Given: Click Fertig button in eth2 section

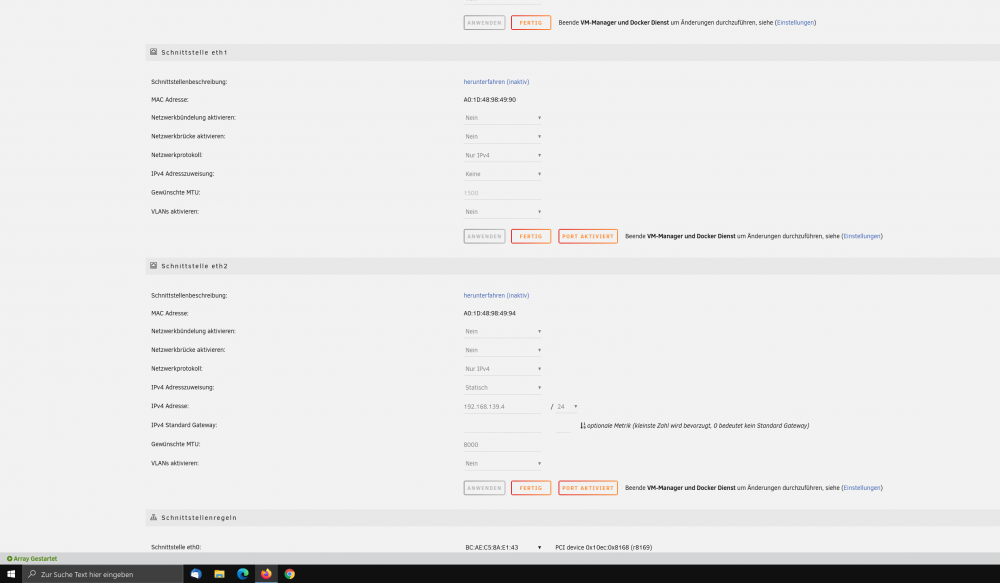Looking at the screenshot, I should click(x=531, y=488).
